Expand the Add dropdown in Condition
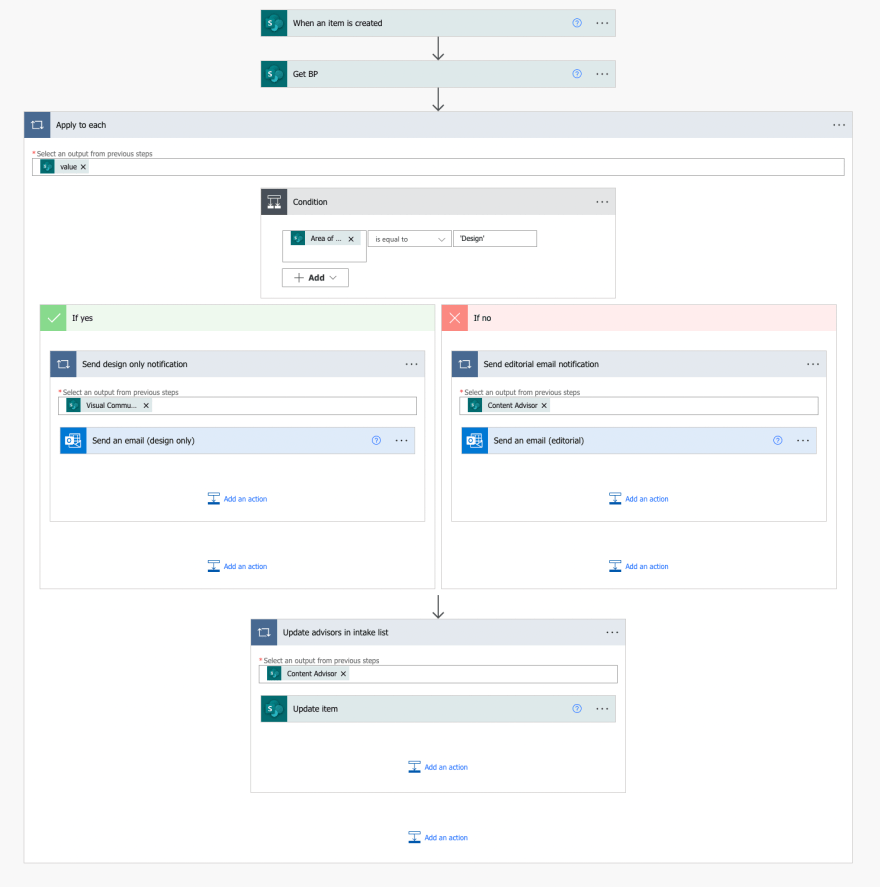 315,278
